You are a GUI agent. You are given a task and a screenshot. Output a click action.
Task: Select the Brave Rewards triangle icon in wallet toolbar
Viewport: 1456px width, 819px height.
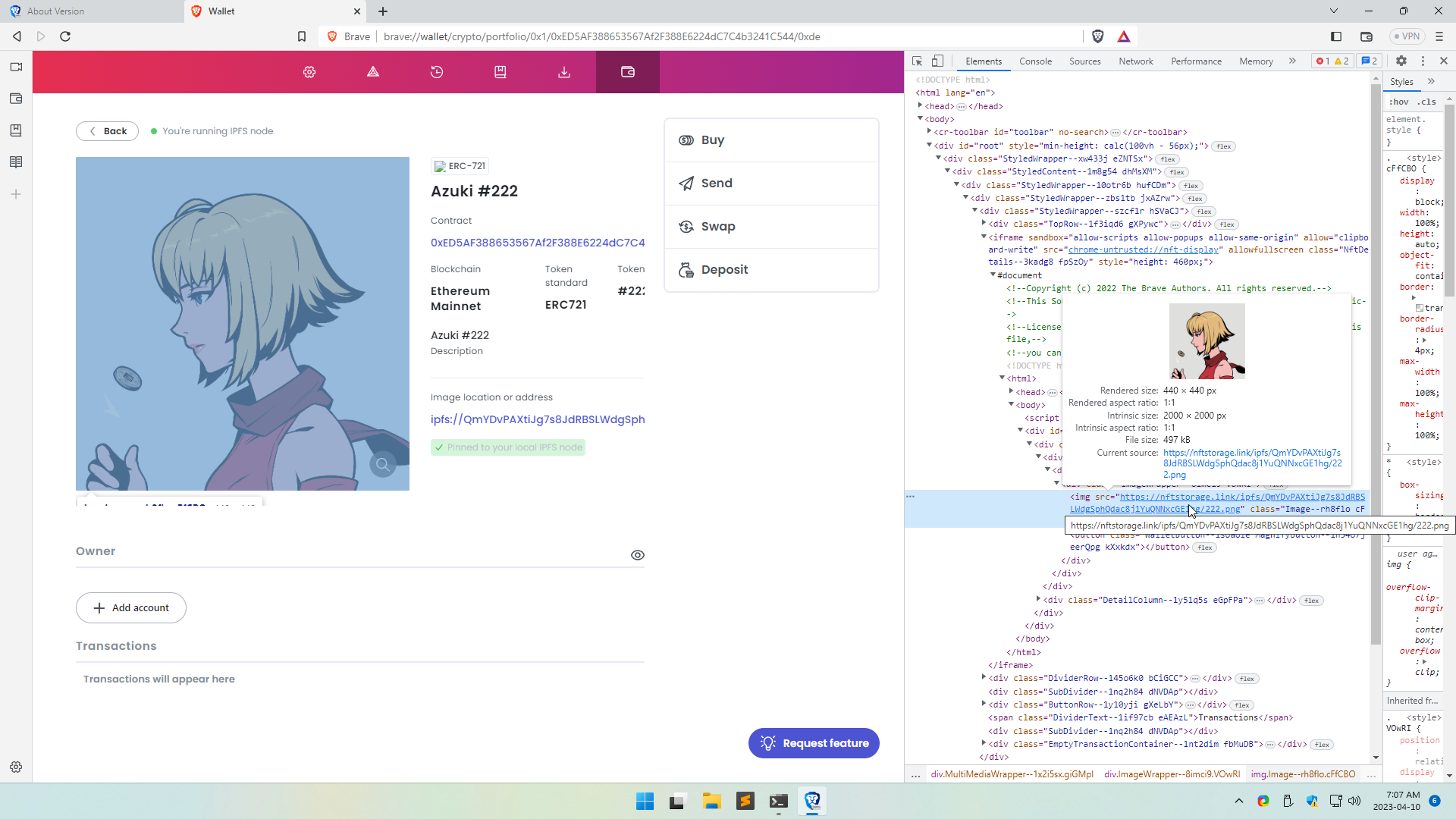pos(372,71)
